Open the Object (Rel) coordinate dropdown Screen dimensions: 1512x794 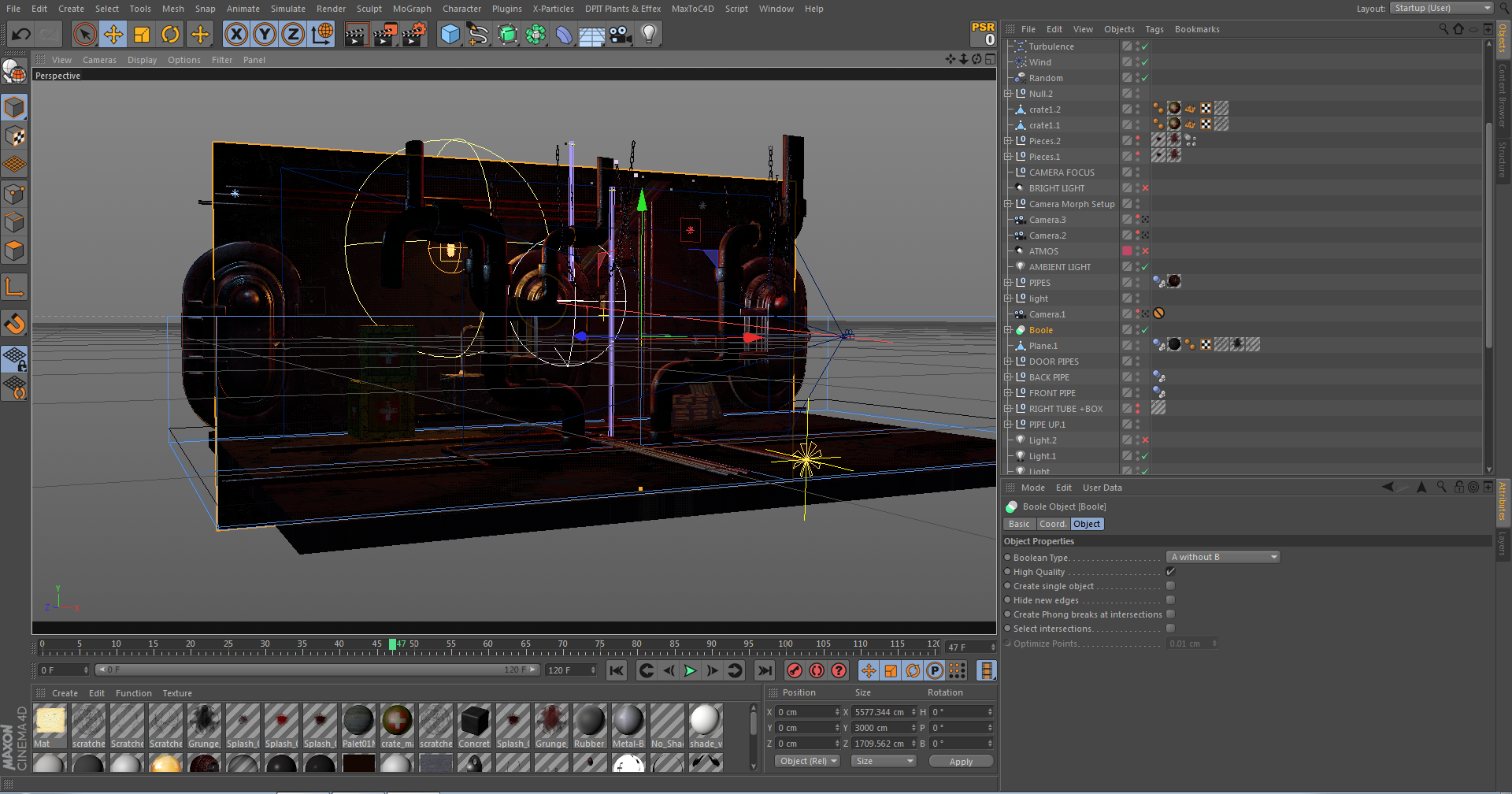[808, 761]
